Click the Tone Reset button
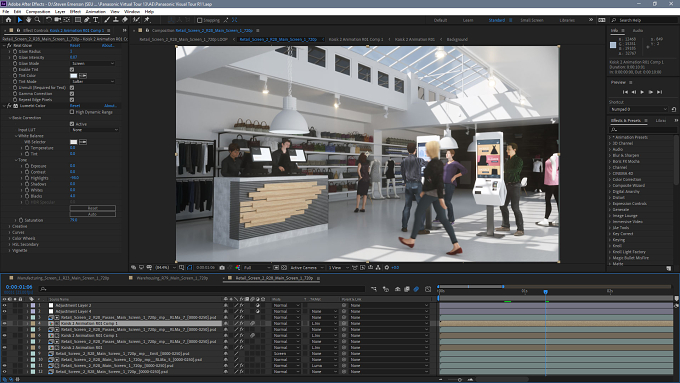This screenshot has height=383, width=680. [x=93, y=208]
